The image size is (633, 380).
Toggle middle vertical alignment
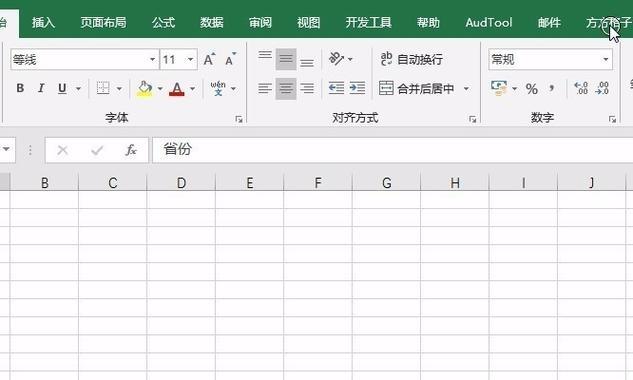pyautogui.click(x=286, y=59)
